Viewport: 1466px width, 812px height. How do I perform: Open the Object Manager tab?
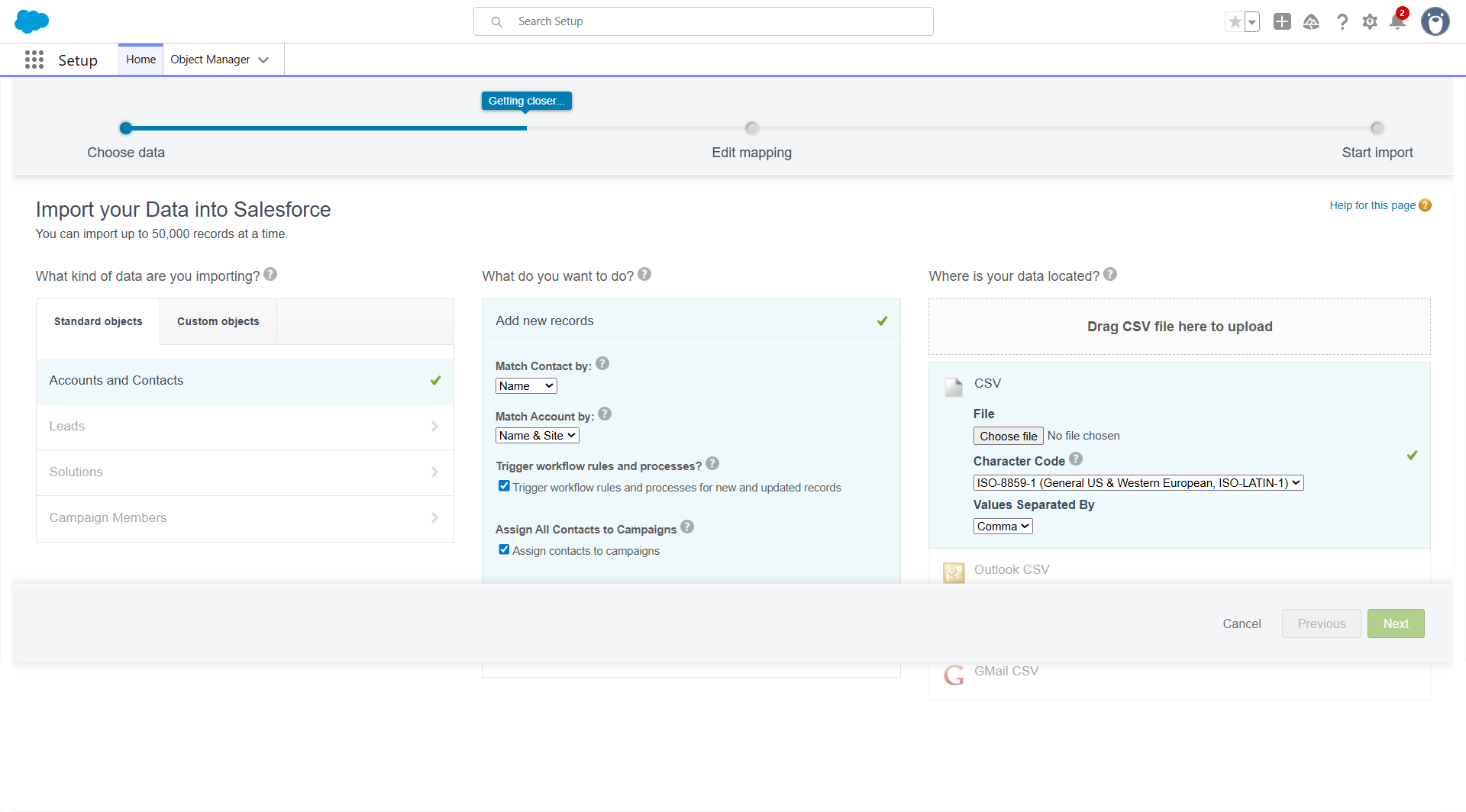210,60
